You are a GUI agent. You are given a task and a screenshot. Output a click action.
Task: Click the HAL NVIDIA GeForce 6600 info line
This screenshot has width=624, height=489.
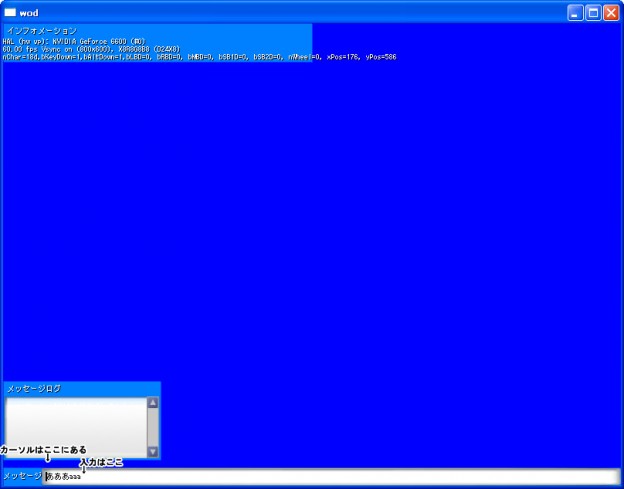(x=75, y=41)
